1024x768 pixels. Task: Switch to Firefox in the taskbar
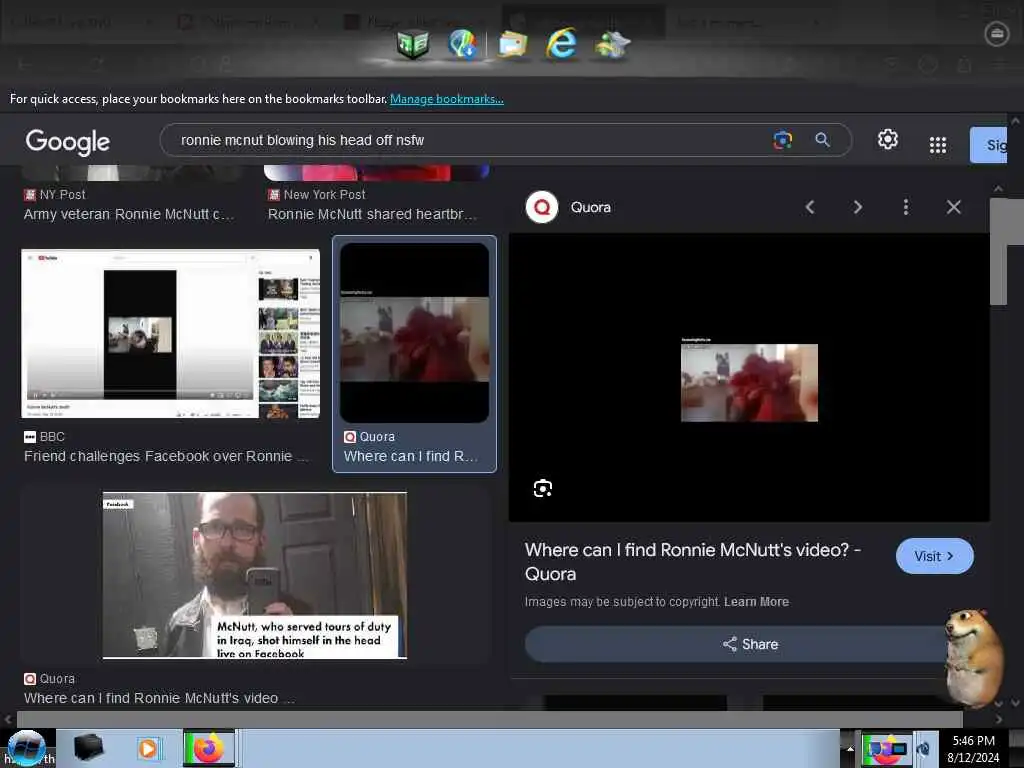[x=208, y=748]
